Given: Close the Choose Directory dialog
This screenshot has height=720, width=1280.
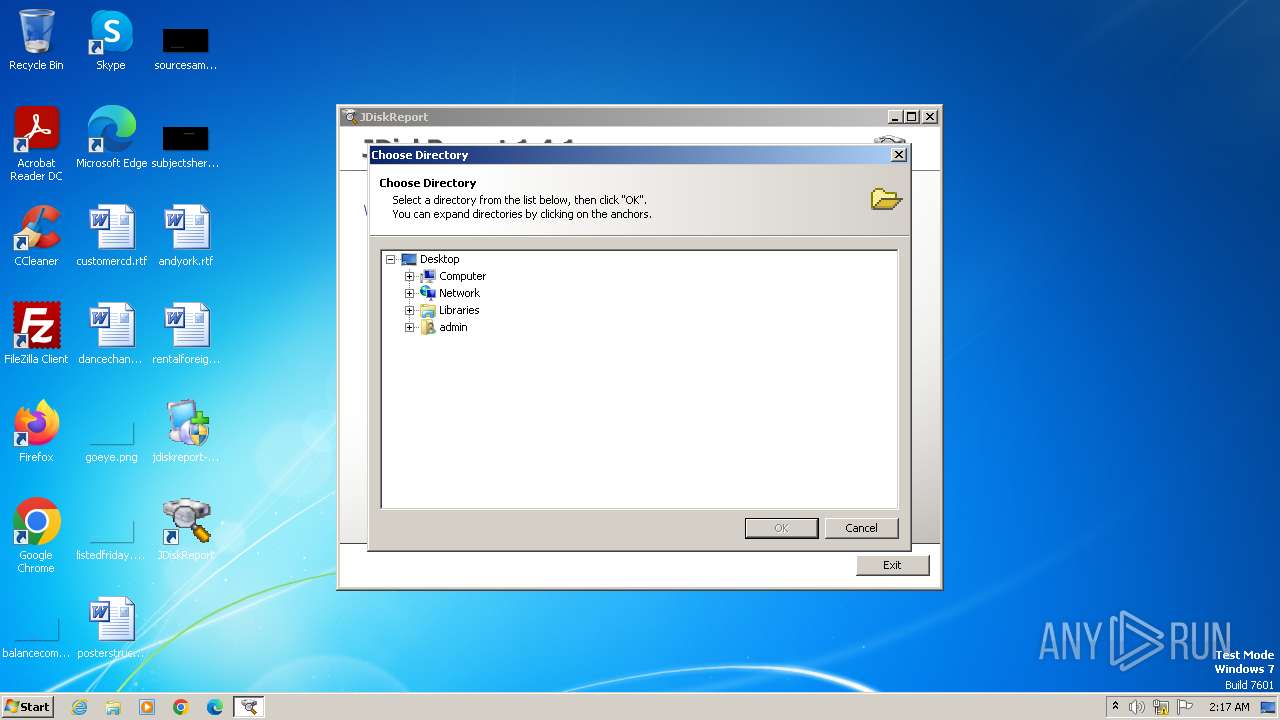Looking at the screenshot, I should tap(898, 155).
